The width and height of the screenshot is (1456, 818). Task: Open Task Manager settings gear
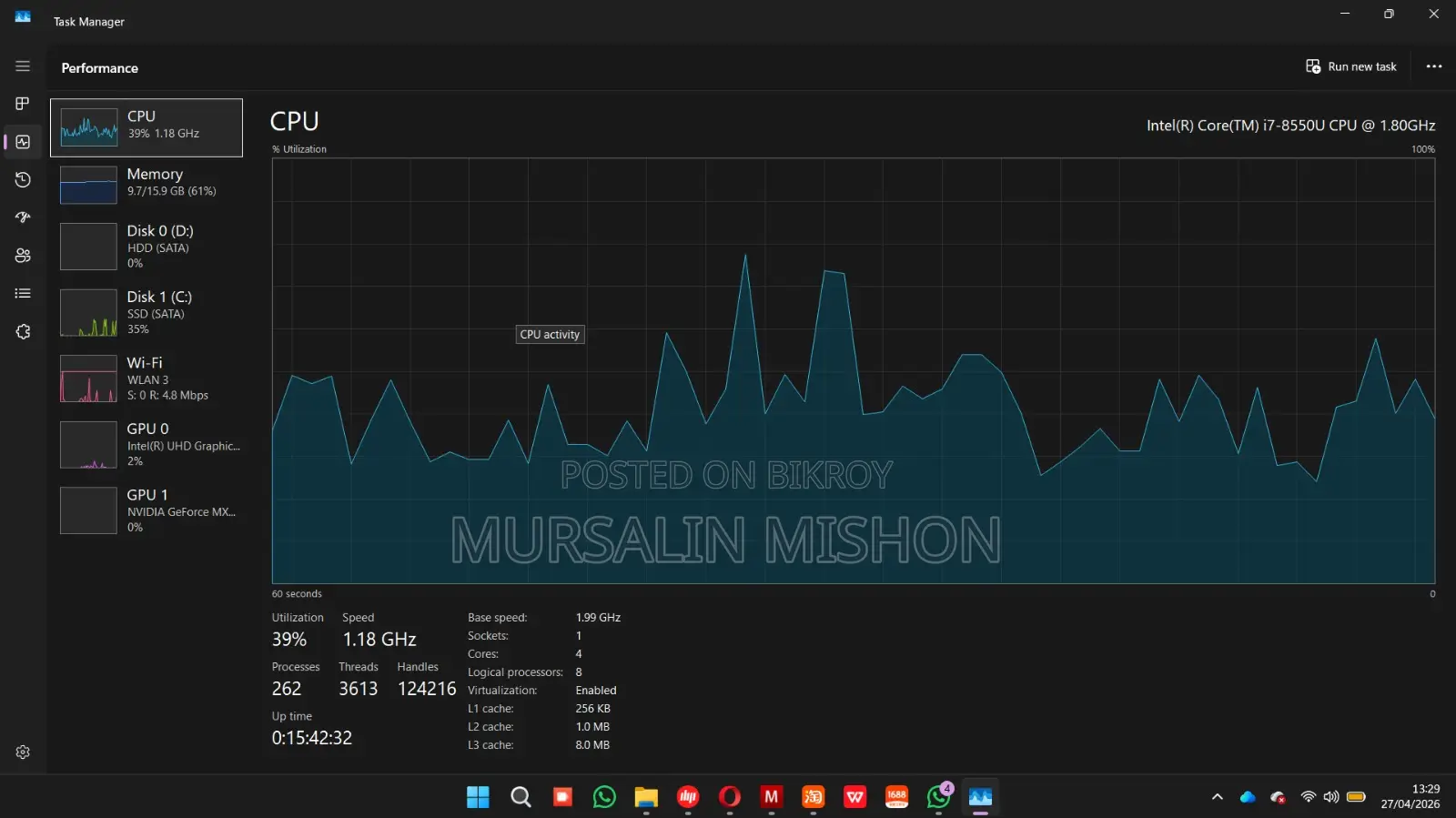23,752
